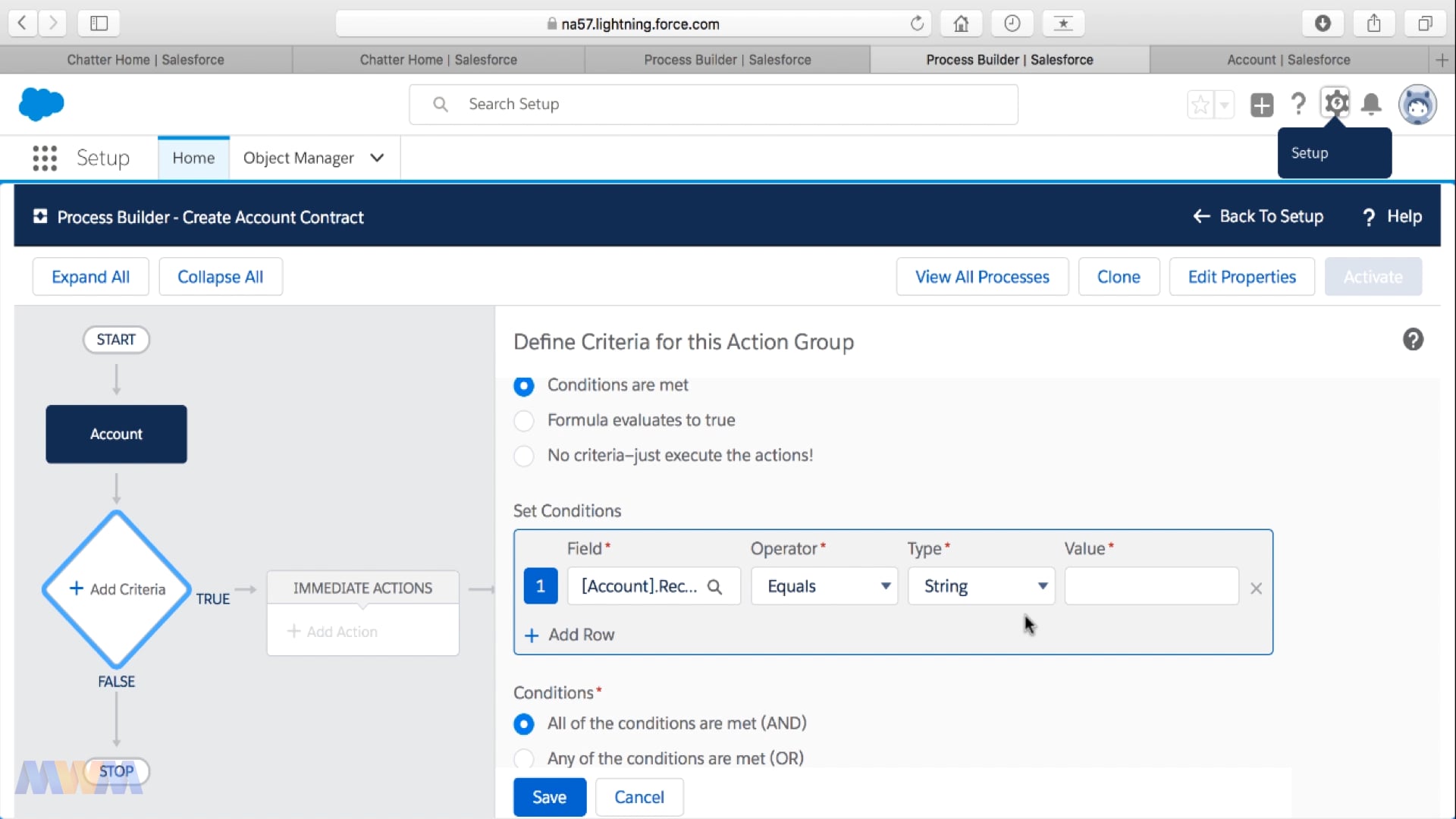Screen dimensions: 1456x819
Task: Open the Setup gear icon
Action: (x=1335, y=102)
